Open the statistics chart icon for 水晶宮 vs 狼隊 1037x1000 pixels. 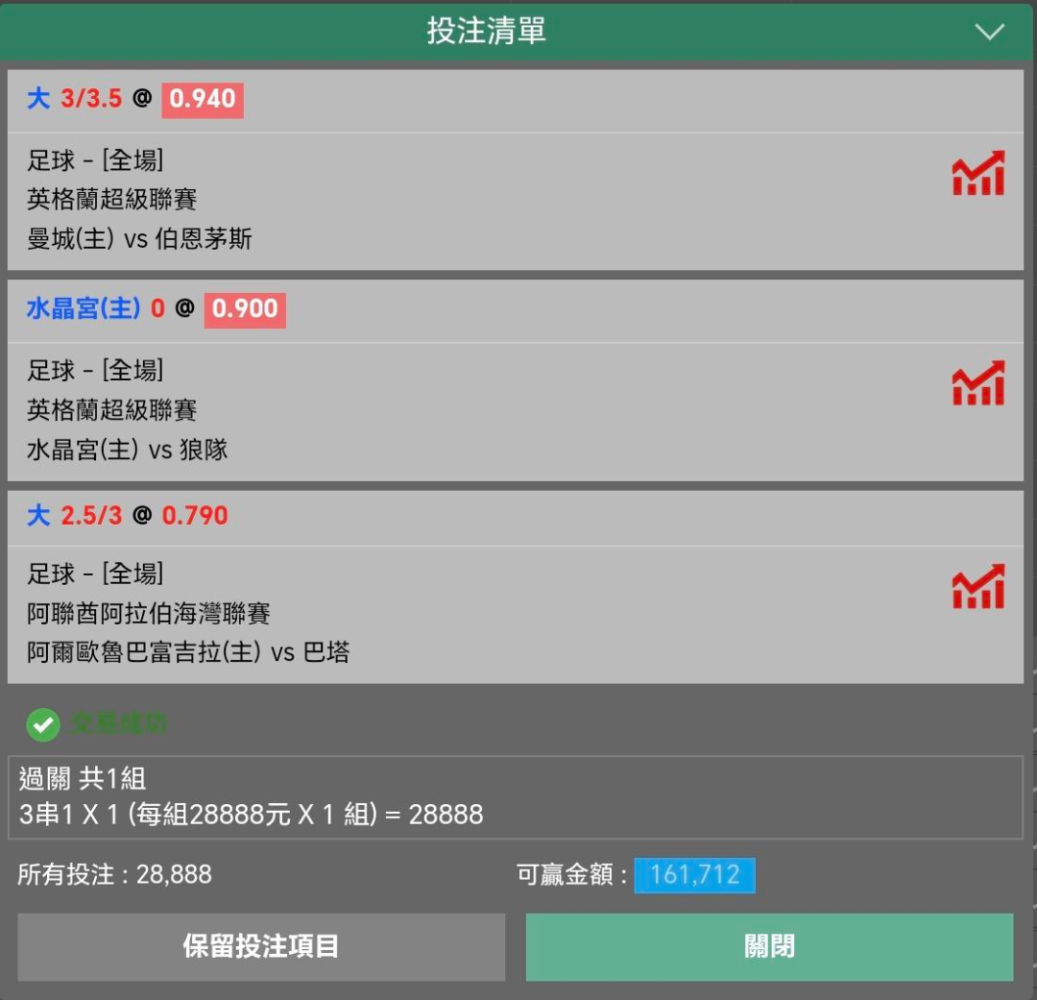coord(978,383)
